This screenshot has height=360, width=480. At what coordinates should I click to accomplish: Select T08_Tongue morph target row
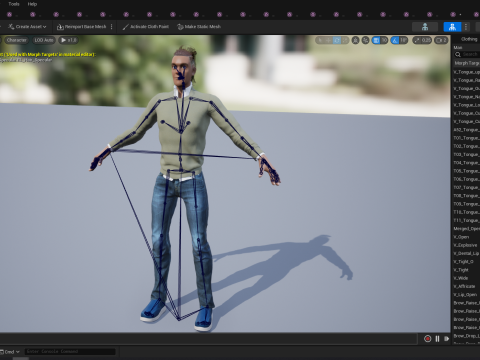point(466,196)
